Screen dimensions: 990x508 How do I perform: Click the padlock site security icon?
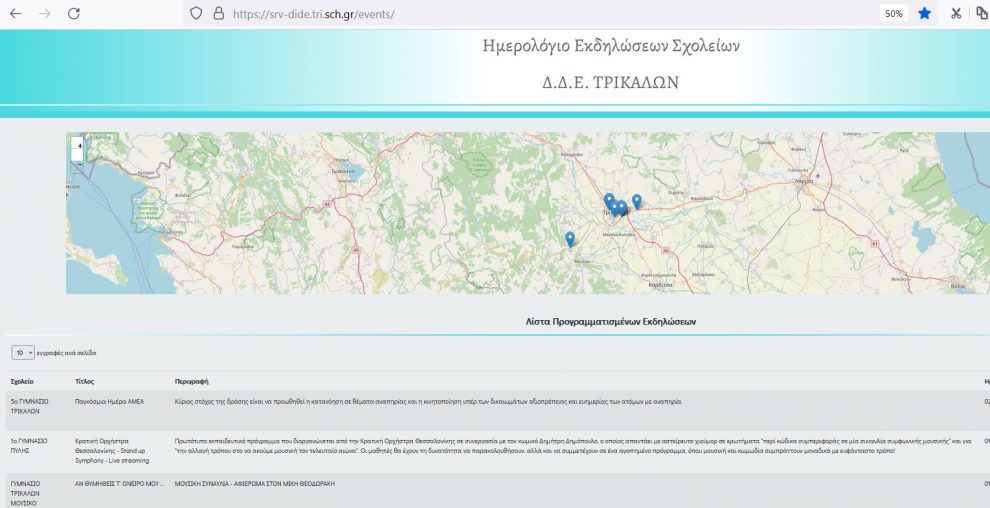coord(217,14)
